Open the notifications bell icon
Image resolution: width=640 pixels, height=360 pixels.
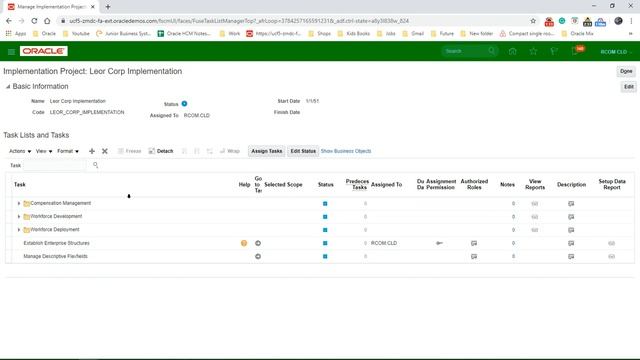tap(575, 51)
